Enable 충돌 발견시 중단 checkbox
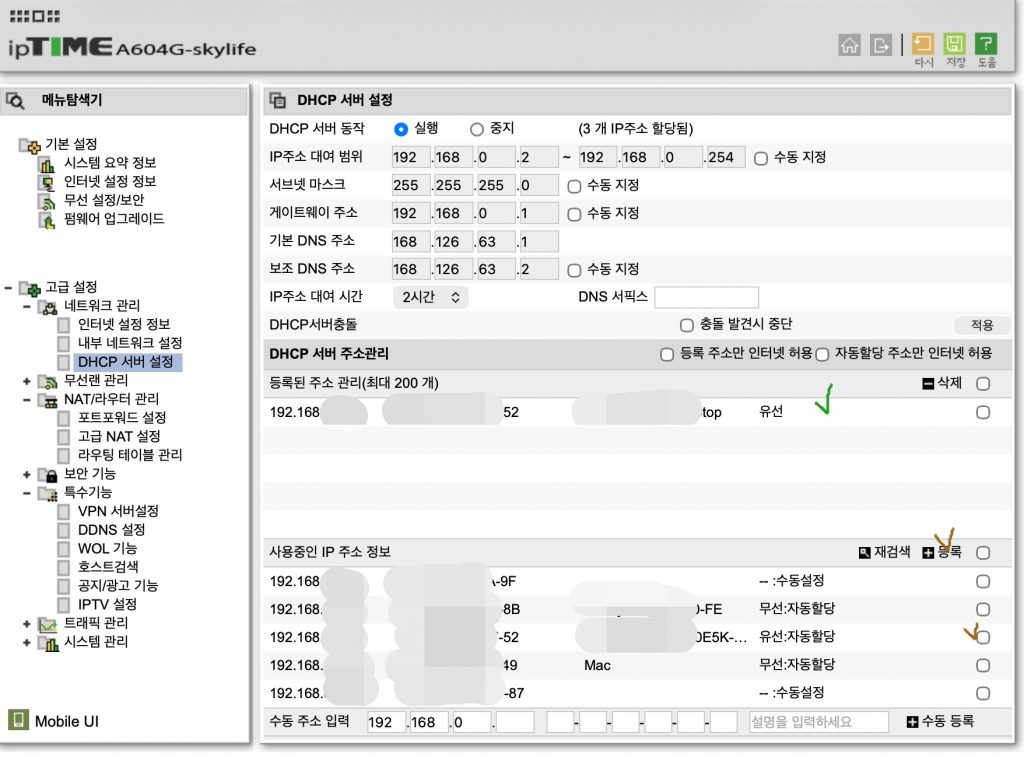The height and width of the screenshot is (757, 1024). (x=686, y=325)
